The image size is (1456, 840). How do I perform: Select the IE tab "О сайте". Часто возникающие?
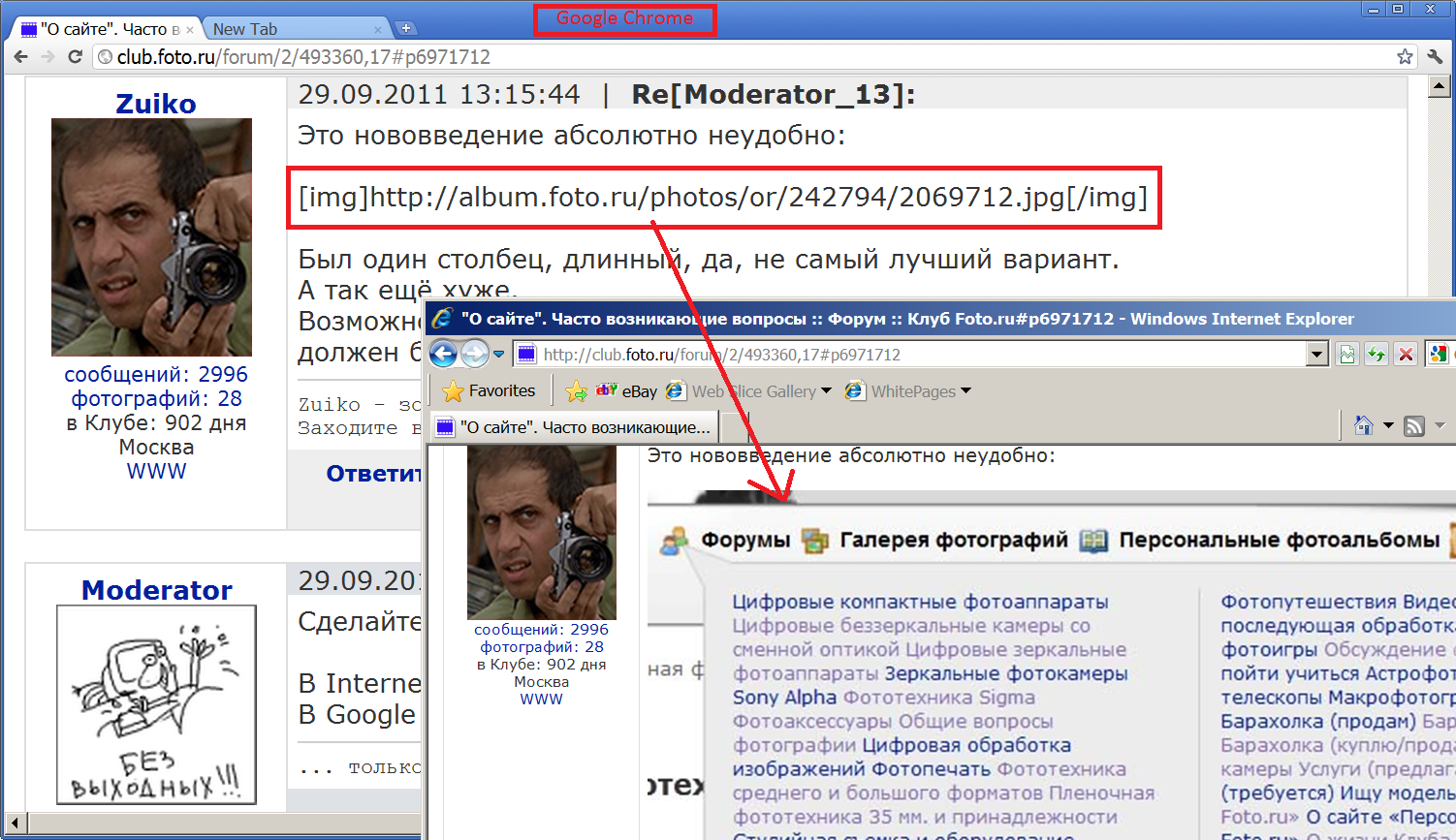coord(574,427)
